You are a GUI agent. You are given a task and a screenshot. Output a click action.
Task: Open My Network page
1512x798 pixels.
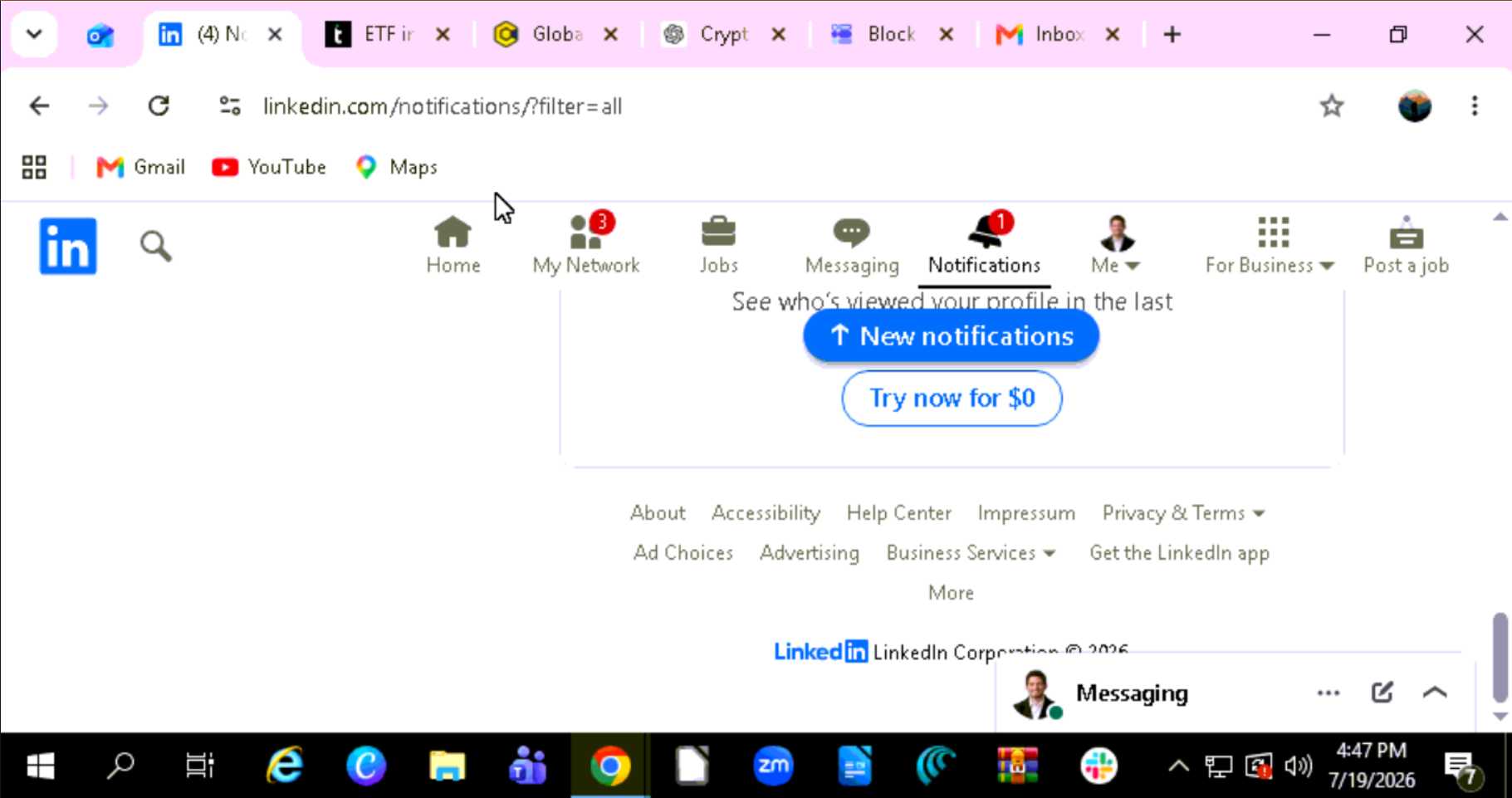(x=586, y=245)
